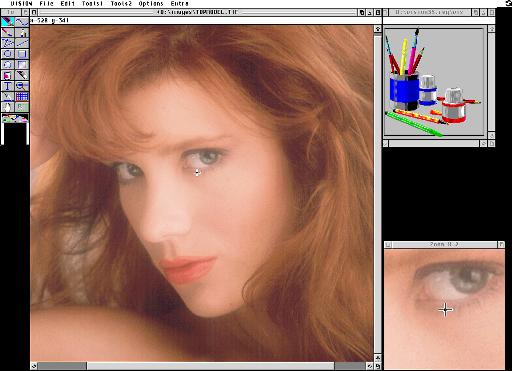This screenshot has width=512, height=371.
Task: Choose the hollow circle drawing tool
Action: coord(7,54)
